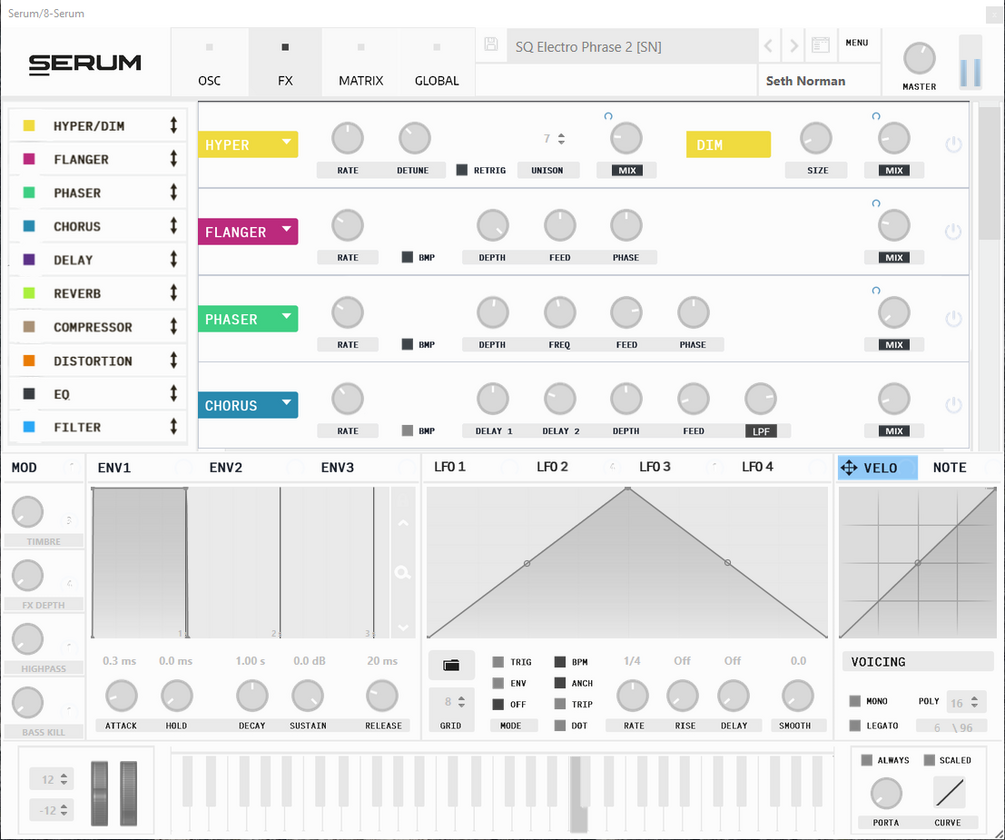Toggle the Flanger BMP checkbox
This screenshot has width=1005, height=840.
(407, 257)
